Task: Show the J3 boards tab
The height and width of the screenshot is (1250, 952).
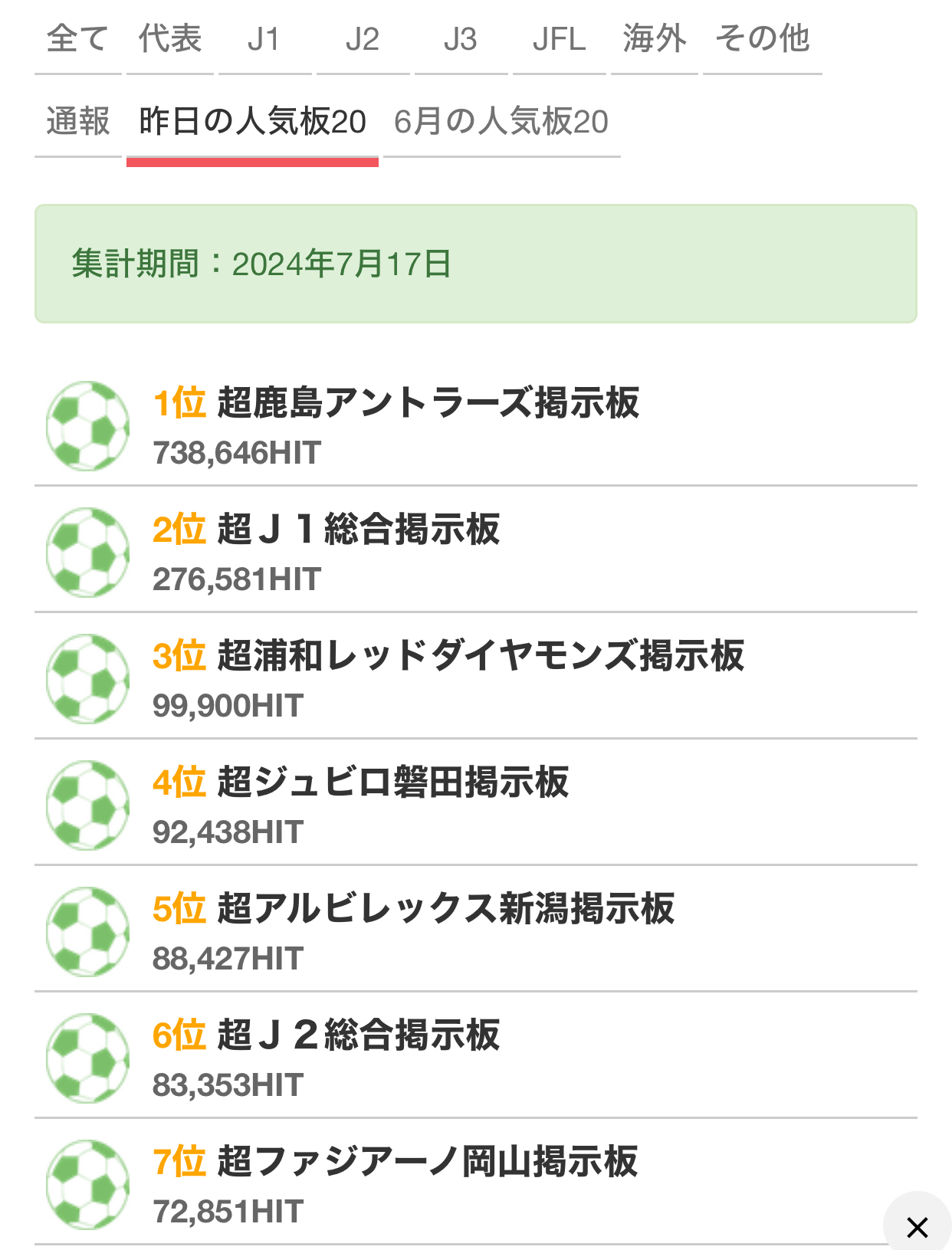Action: click(x=461, y=39)
